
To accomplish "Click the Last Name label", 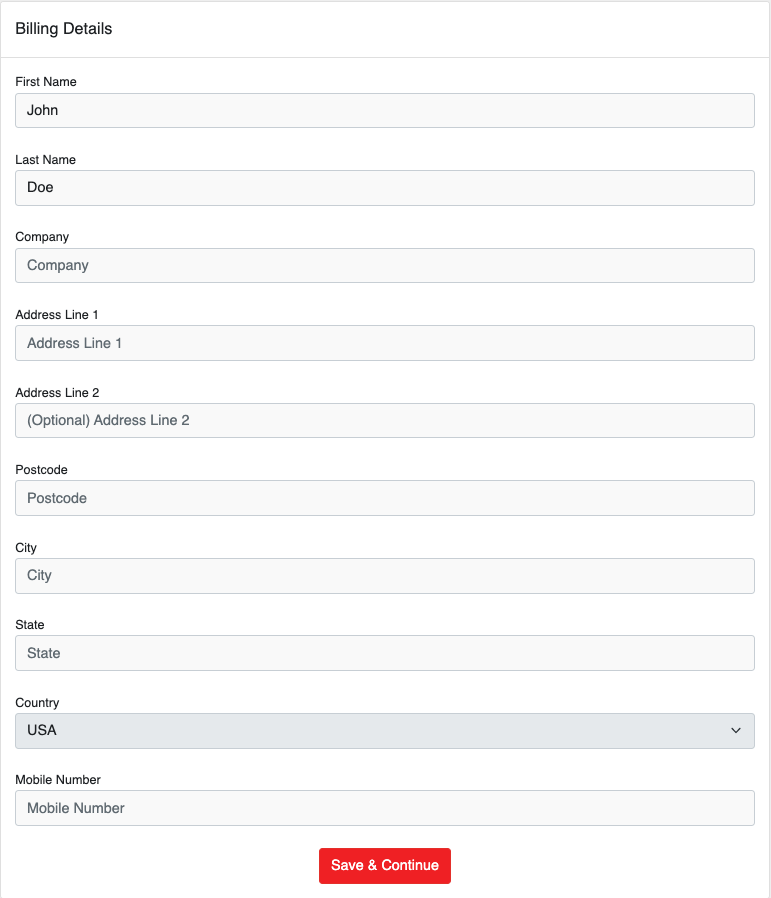I will tap(45, 160).
